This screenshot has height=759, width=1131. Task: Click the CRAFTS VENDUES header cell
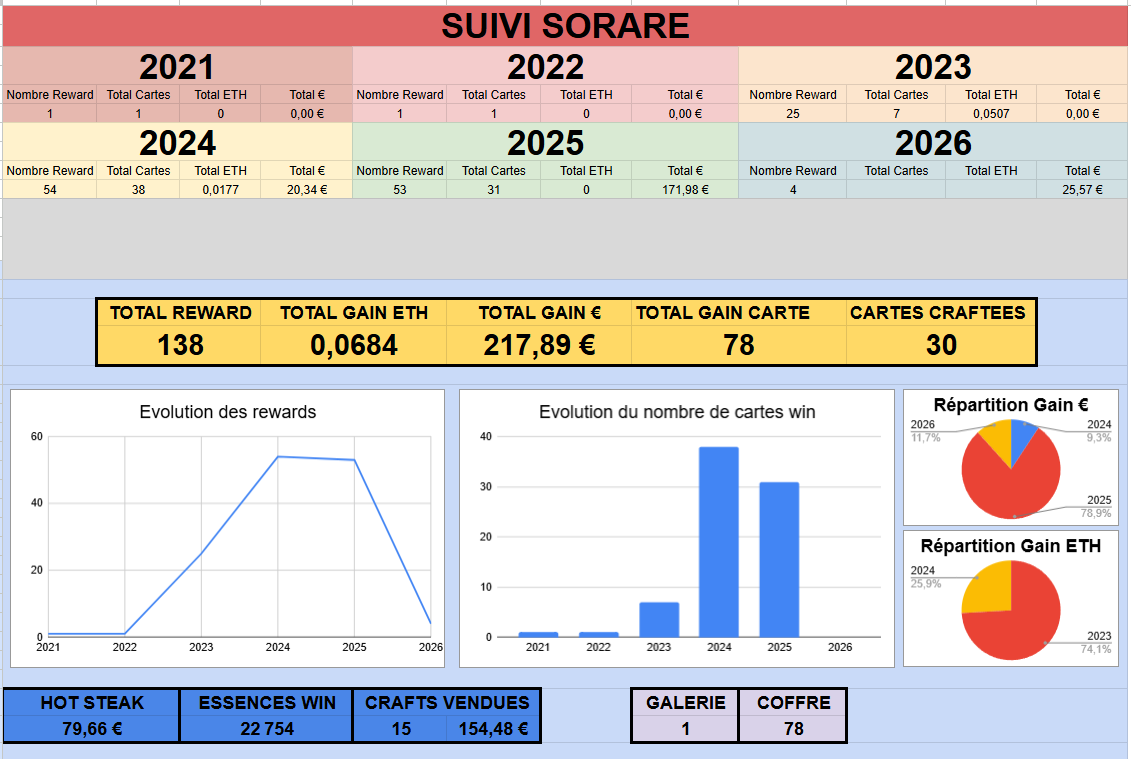447,703
